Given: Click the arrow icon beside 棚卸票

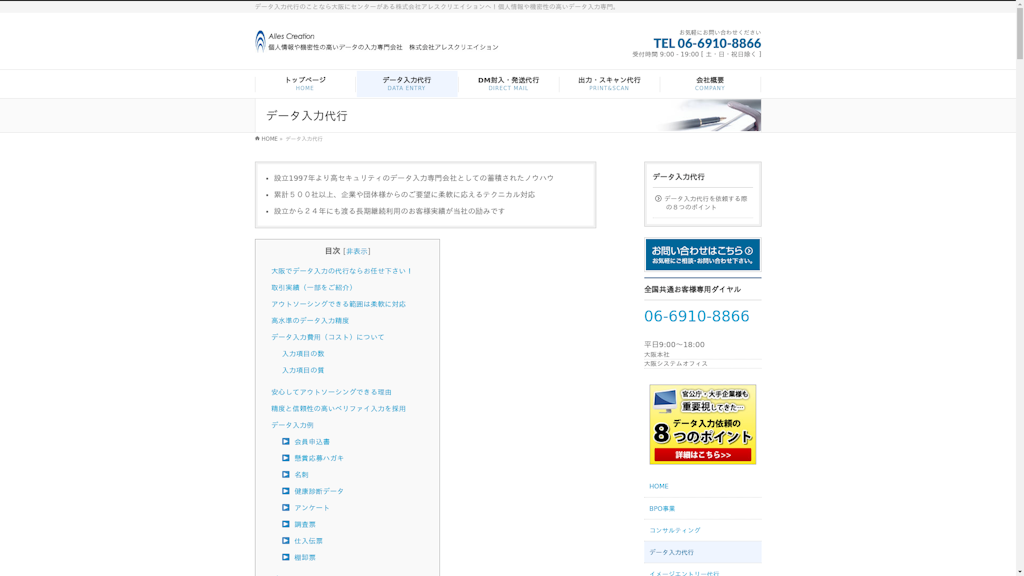Looking at the screenshot, I should tap(286, 559).
